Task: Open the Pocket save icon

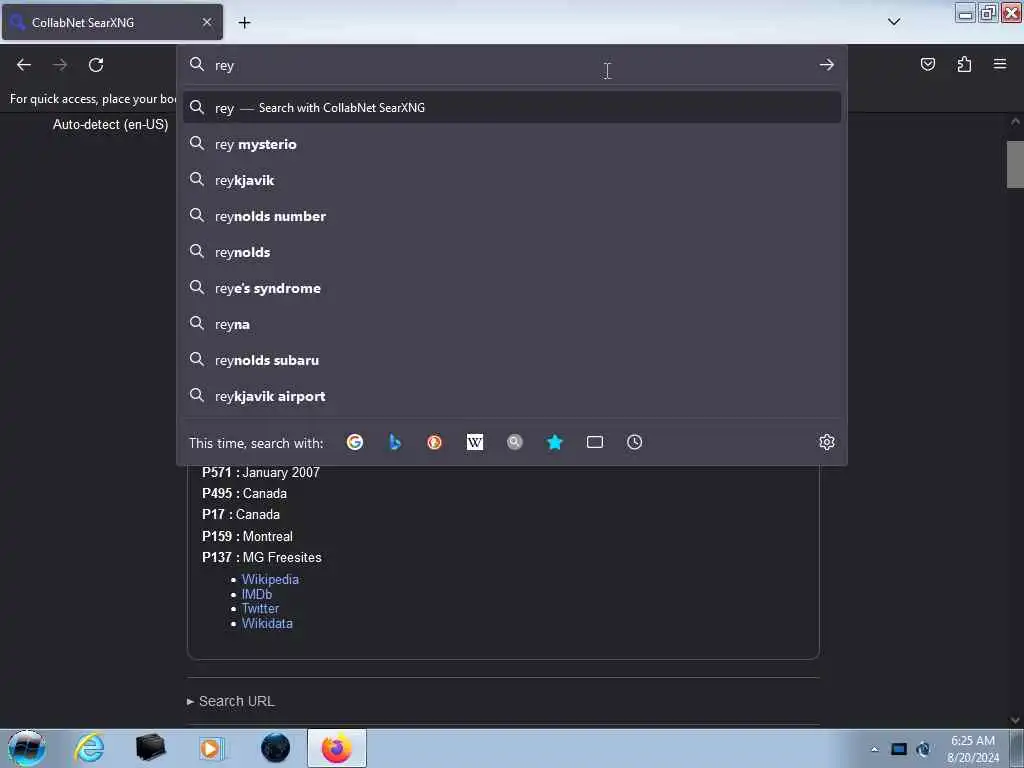Action: [927, 64]
